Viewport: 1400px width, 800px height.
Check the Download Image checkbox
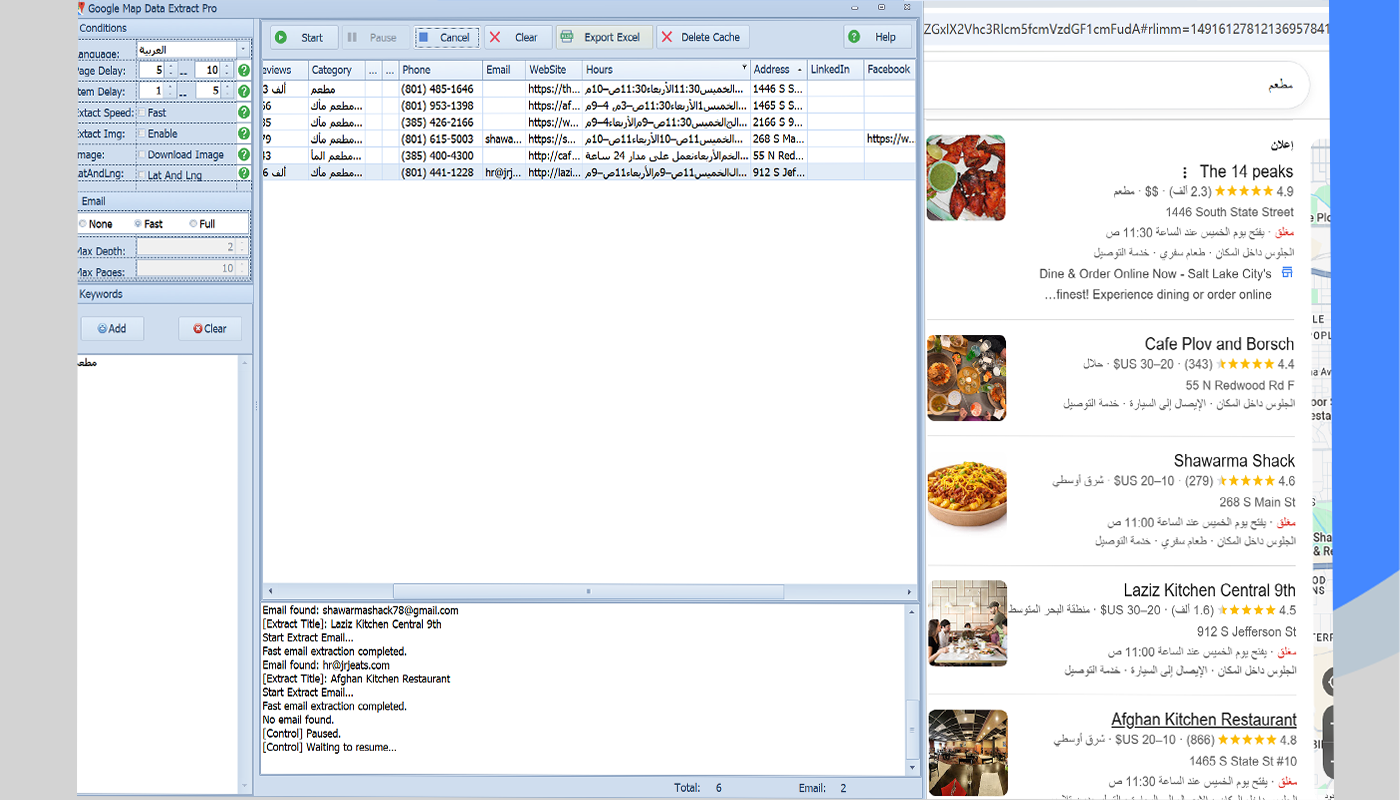point(141,155)
